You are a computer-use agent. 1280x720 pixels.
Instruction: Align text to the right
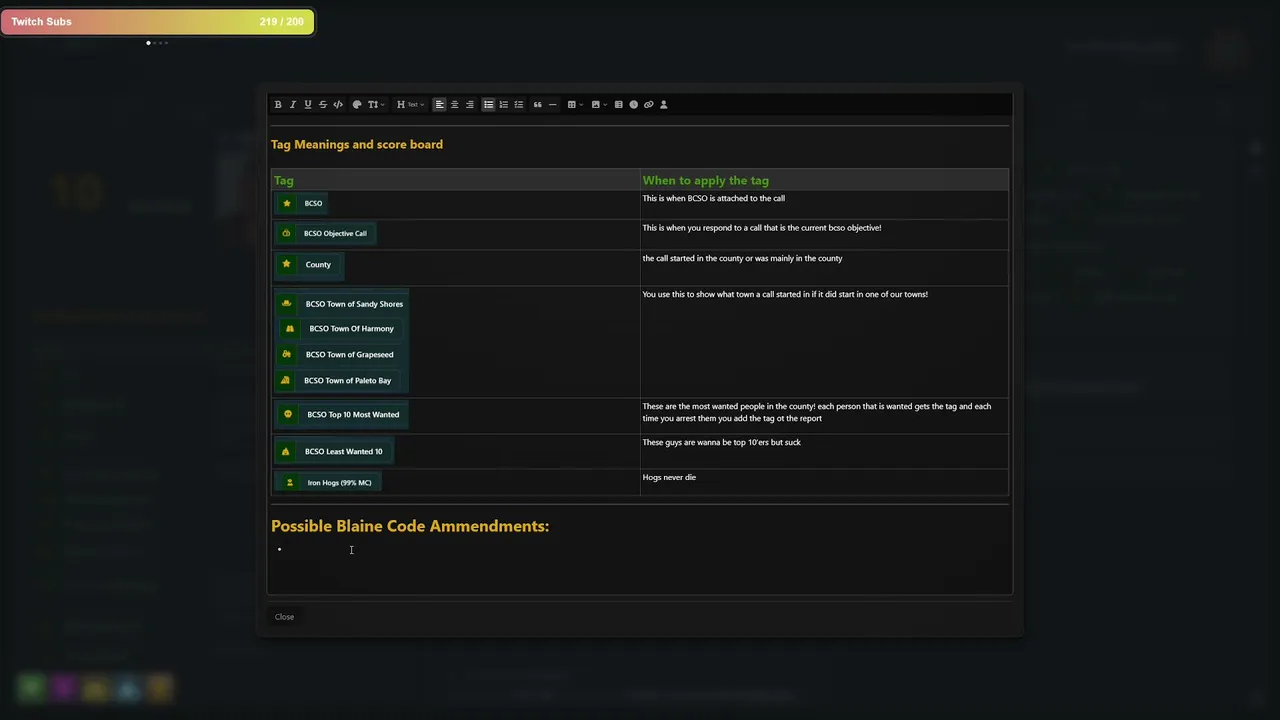(470, 104)
